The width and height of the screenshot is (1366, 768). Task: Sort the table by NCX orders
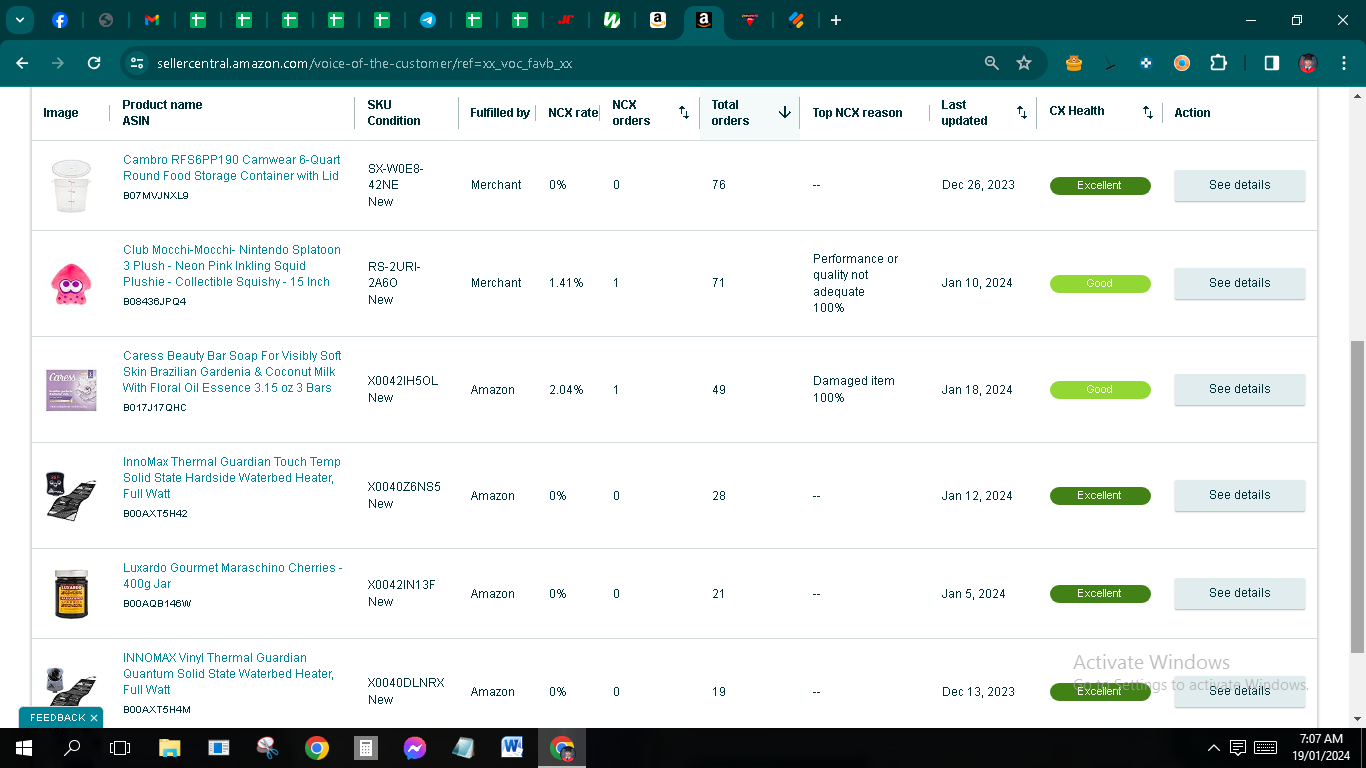tap(684, 113)
